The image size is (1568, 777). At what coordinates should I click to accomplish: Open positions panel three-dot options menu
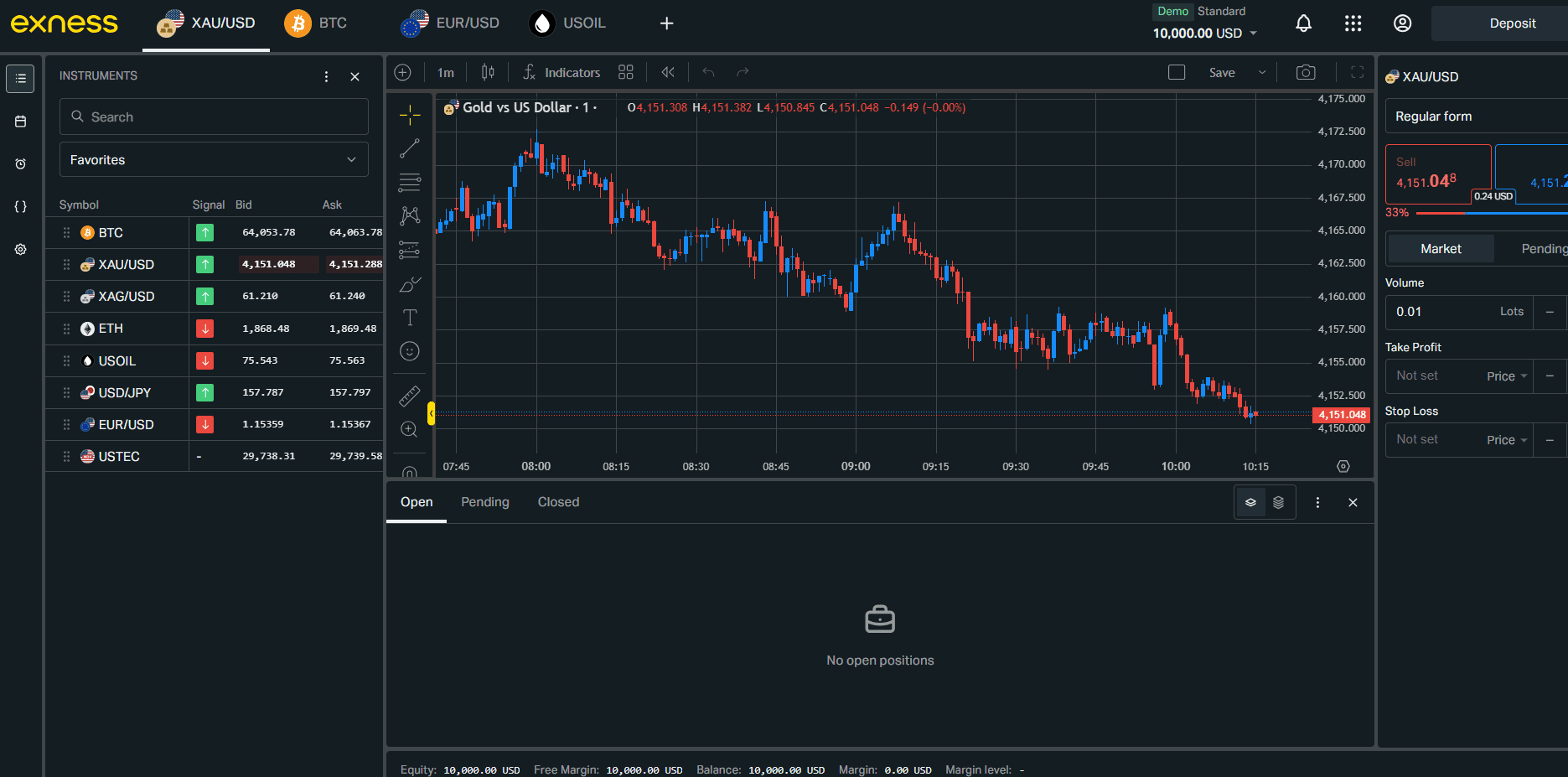coord(1317,502)
